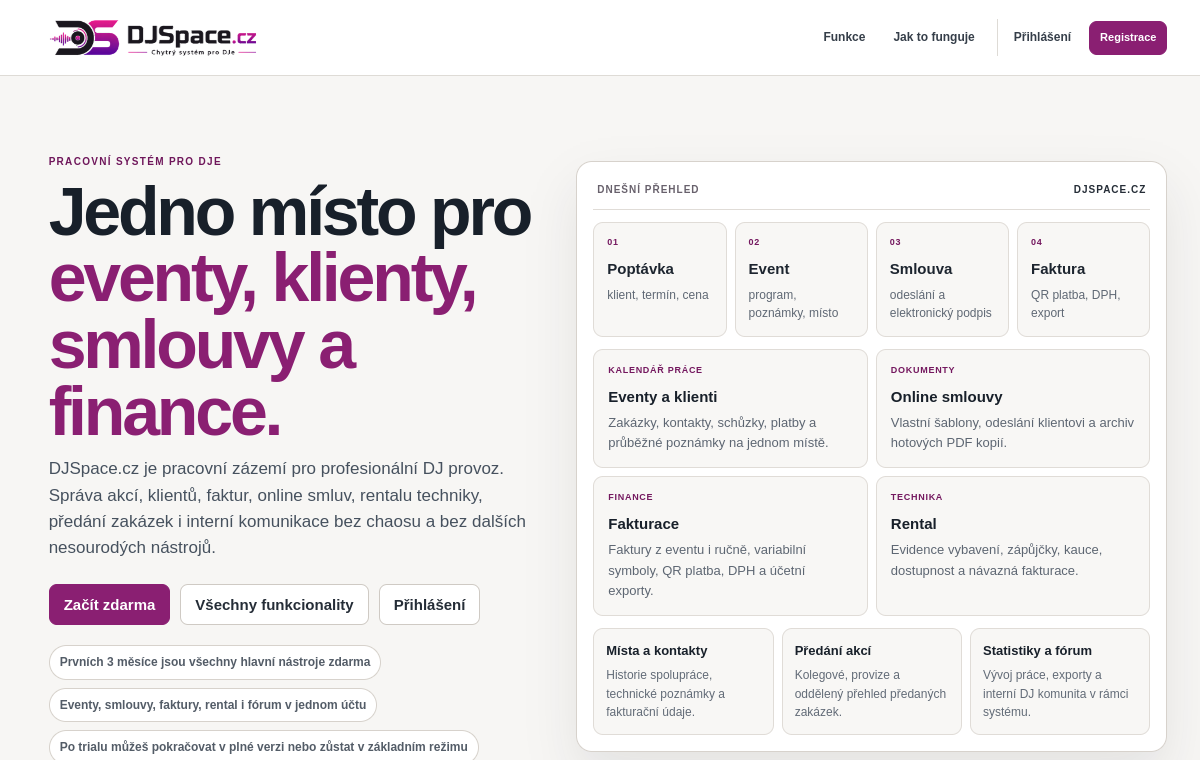
Task: Select the 01 Poptávka card
Action: pos(660,279)
